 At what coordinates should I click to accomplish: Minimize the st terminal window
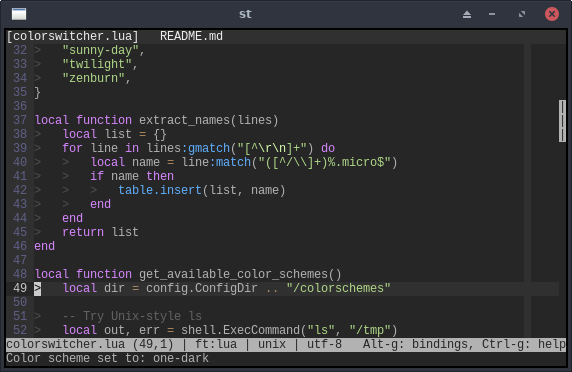tap(492, 14)
